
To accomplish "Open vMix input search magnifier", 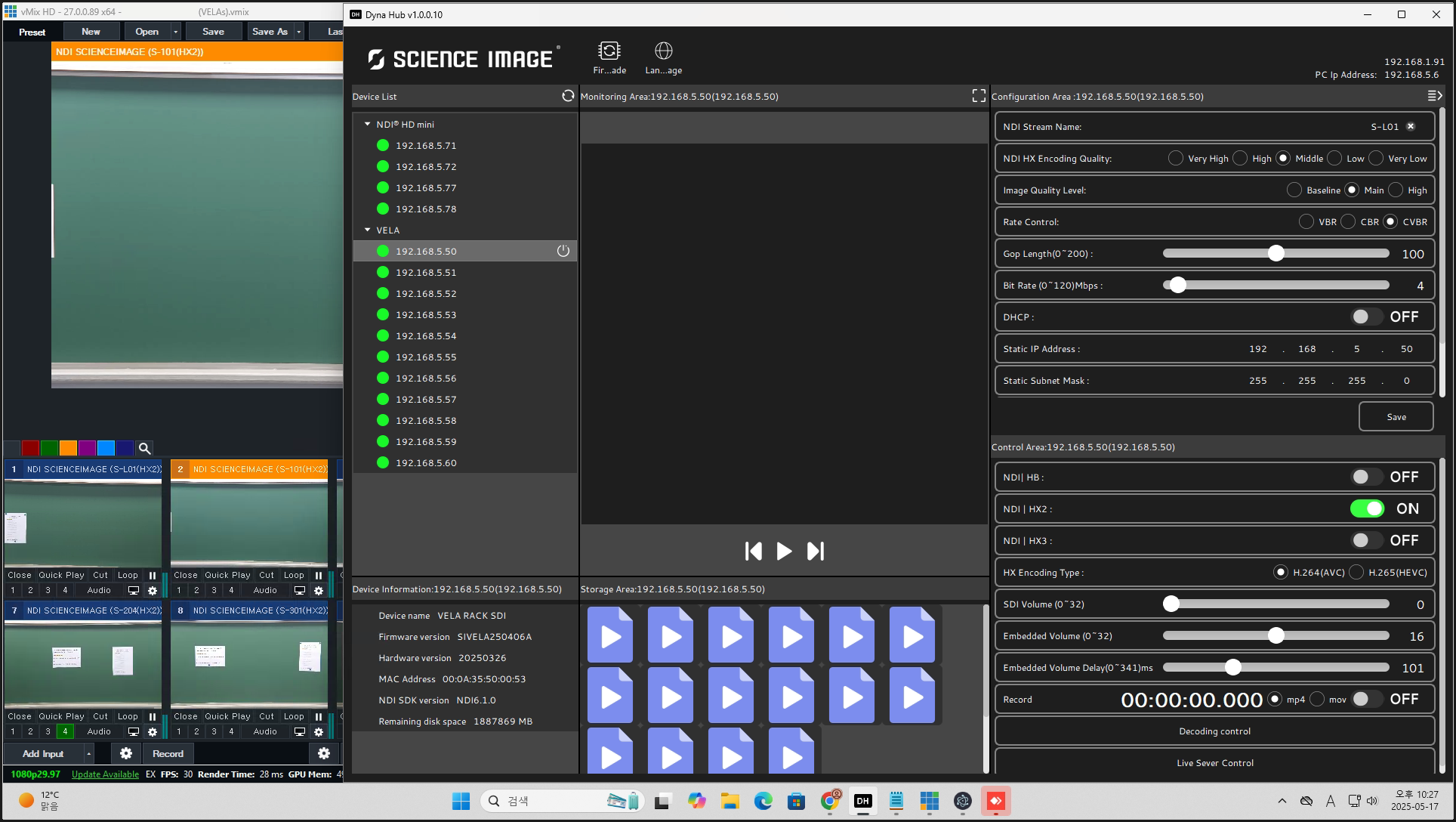I will (x=144, y=448).
